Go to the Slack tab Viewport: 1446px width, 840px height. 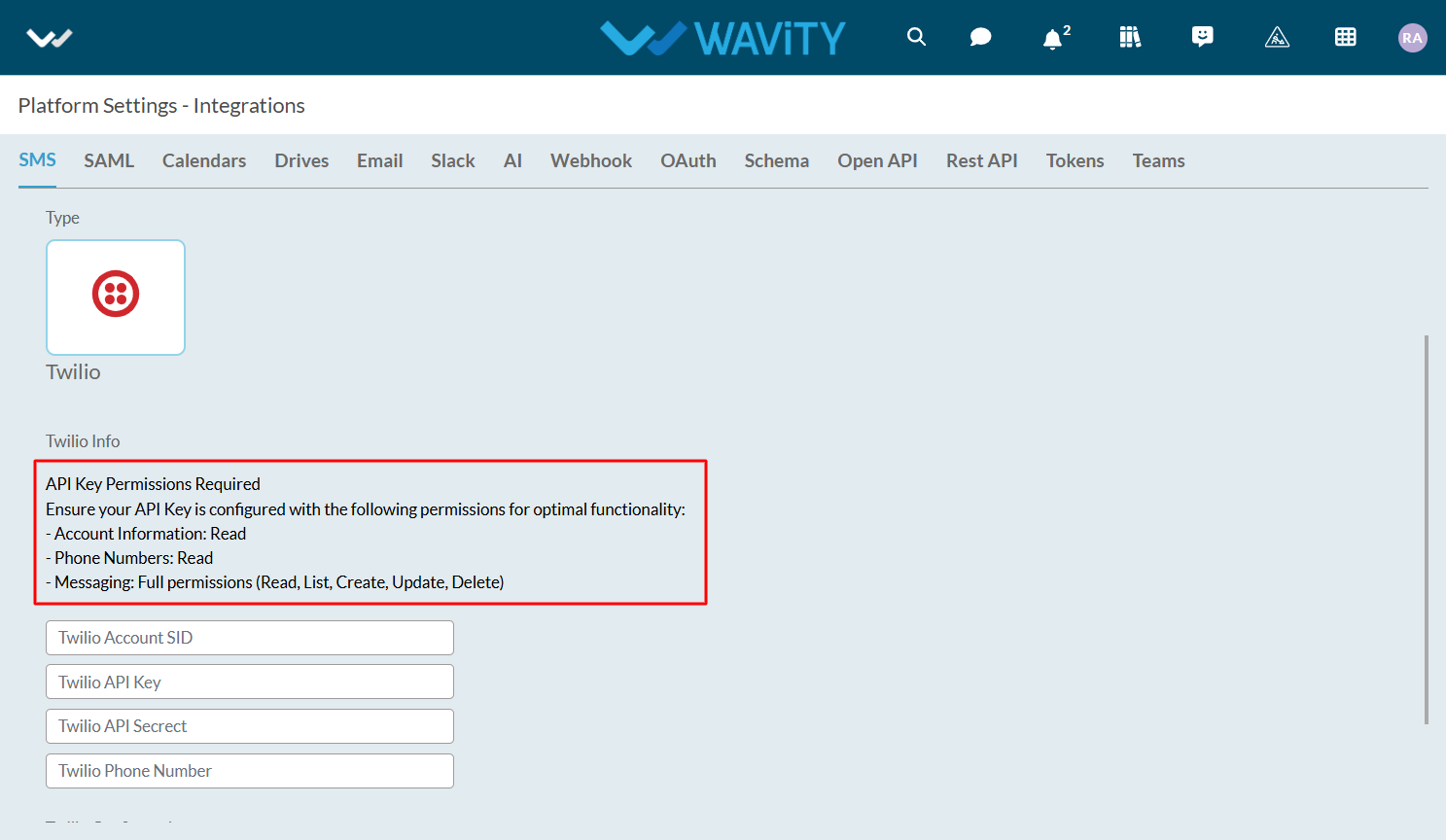pos(453,160)
